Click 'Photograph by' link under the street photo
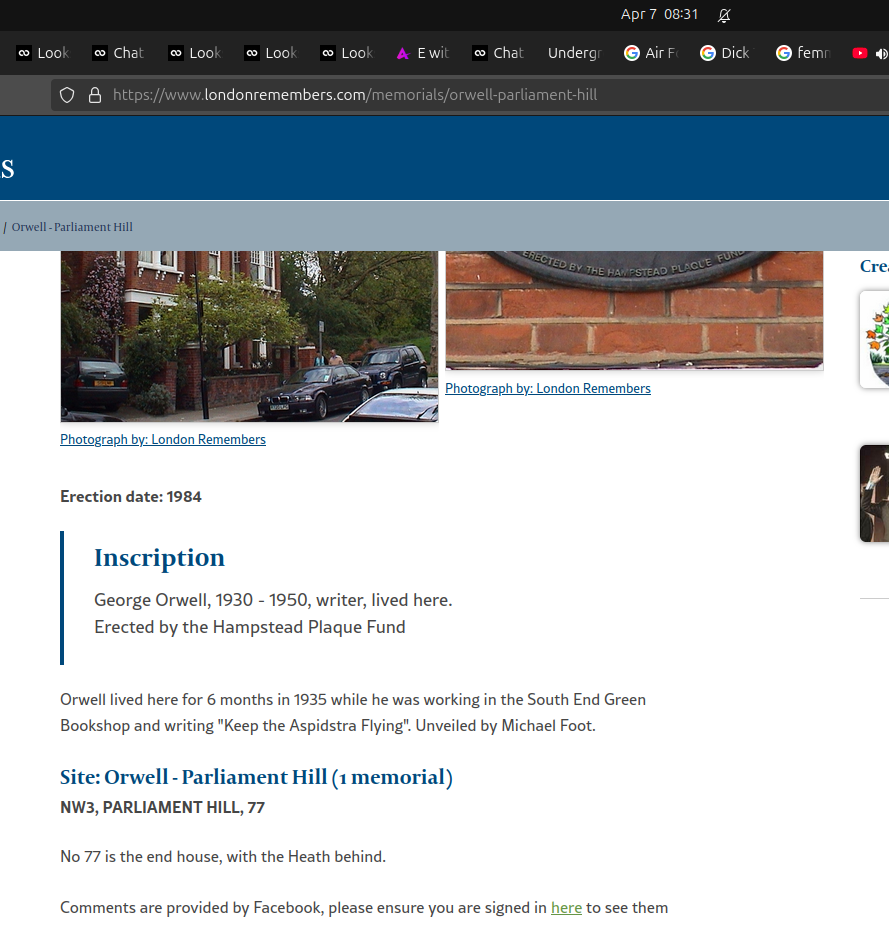 pyautogui.click(x=163, y=440)
